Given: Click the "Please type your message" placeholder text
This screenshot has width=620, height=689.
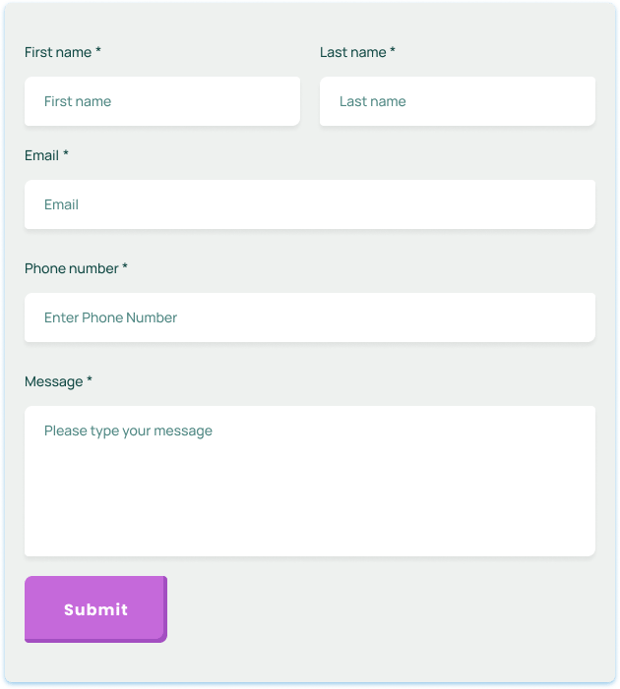Looking at the screenshot, I should 128,431.
